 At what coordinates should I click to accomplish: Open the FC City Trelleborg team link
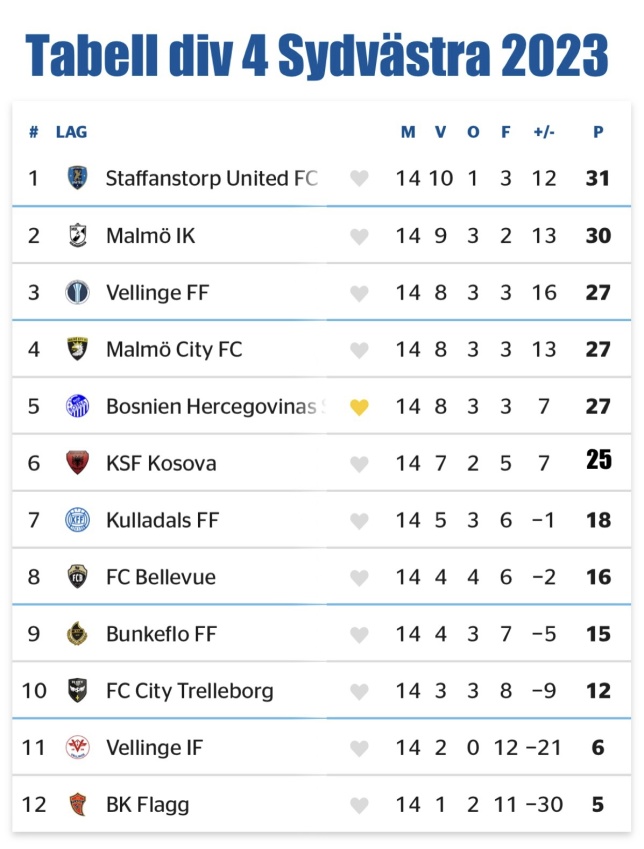(190, 691)
